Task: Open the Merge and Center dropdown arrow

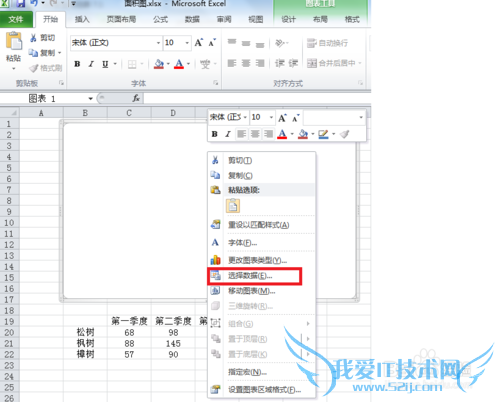Action: click(x=360, y=63)
